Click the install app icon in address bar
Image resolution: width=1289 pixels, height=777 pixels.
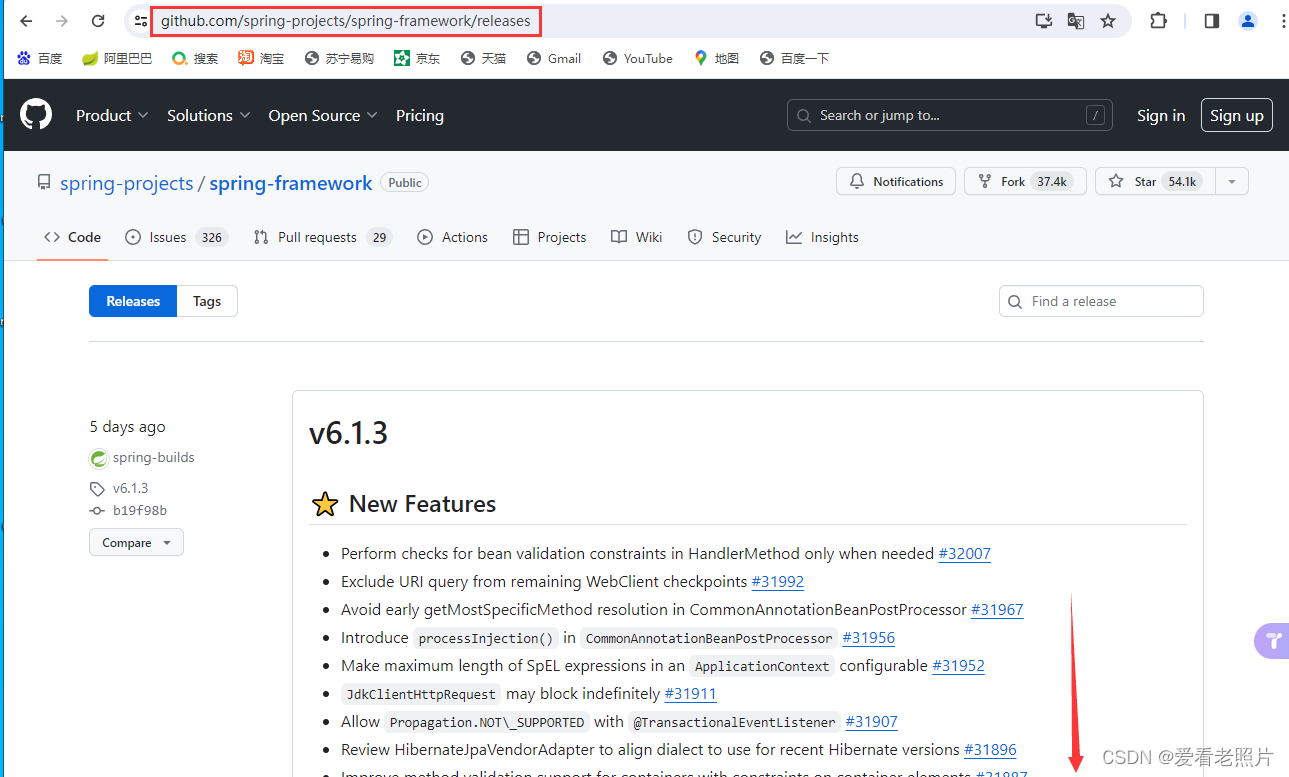1043,21
